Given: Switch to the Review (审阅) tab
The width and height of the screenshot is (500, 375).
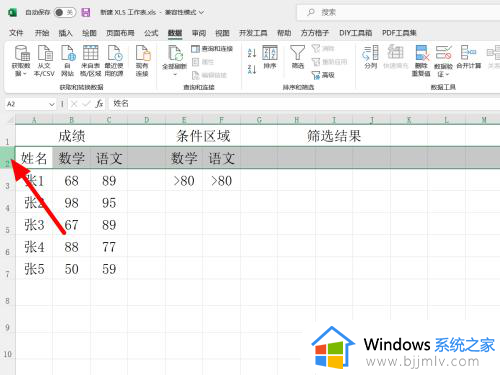Looking at the screenshot, I should (199, 33).
